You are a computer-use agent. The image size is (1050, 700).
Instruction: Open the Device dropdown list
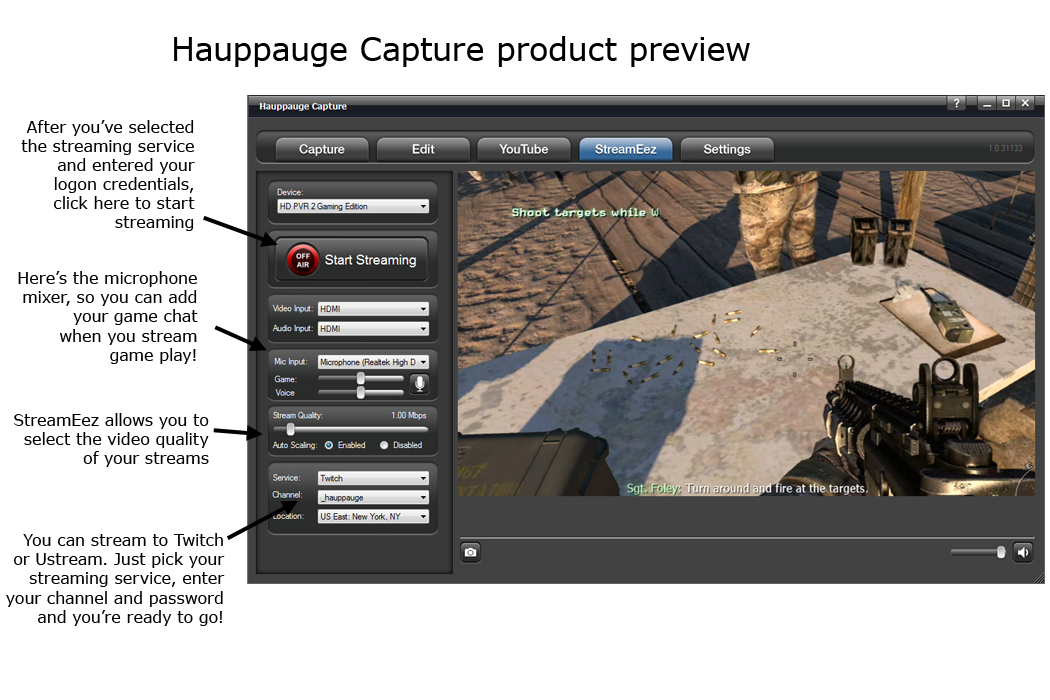tap(352, 207)
